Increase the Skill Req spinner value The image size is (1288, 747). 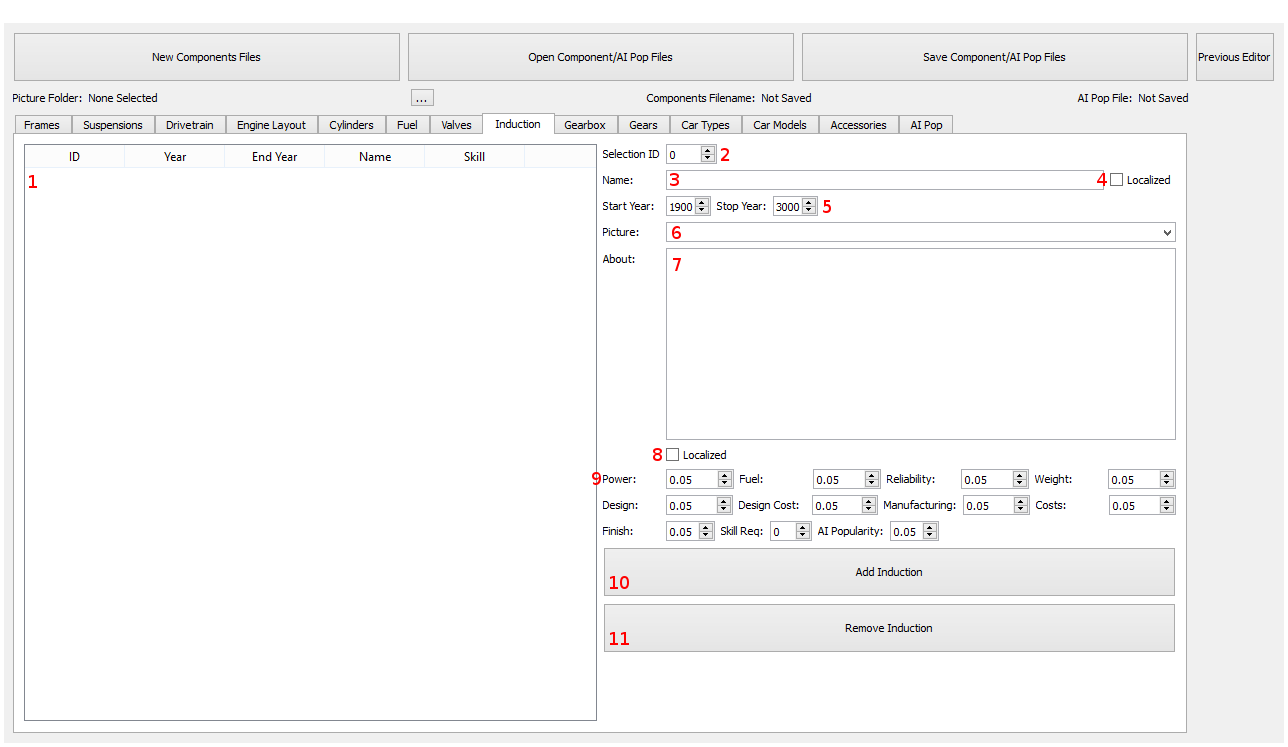pos(803,528)
